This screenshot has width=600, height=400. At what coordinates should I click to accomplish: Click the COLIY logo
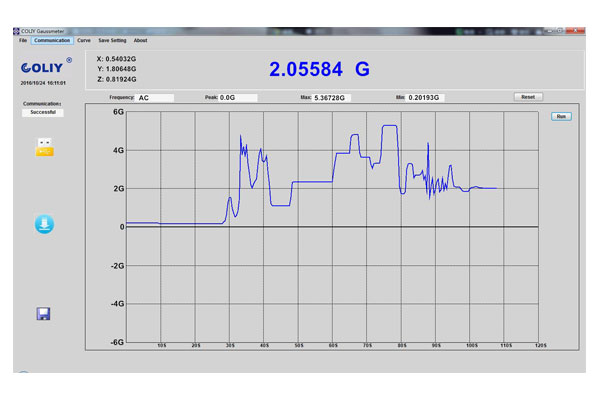44,68
